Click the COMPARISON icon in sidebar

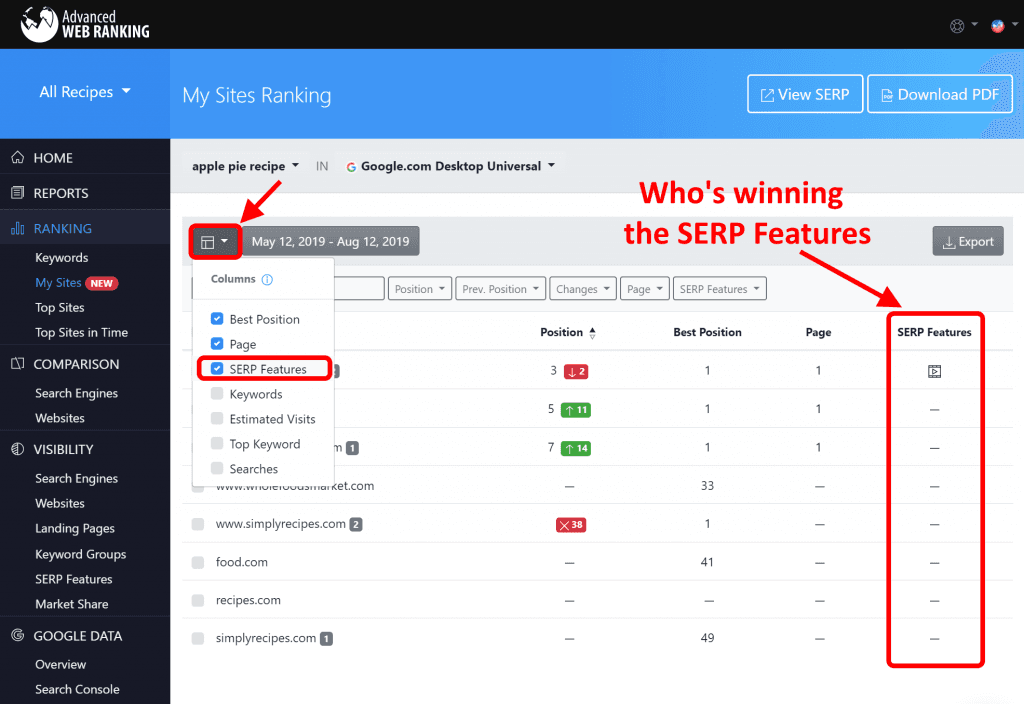click(x=18, y=364)
